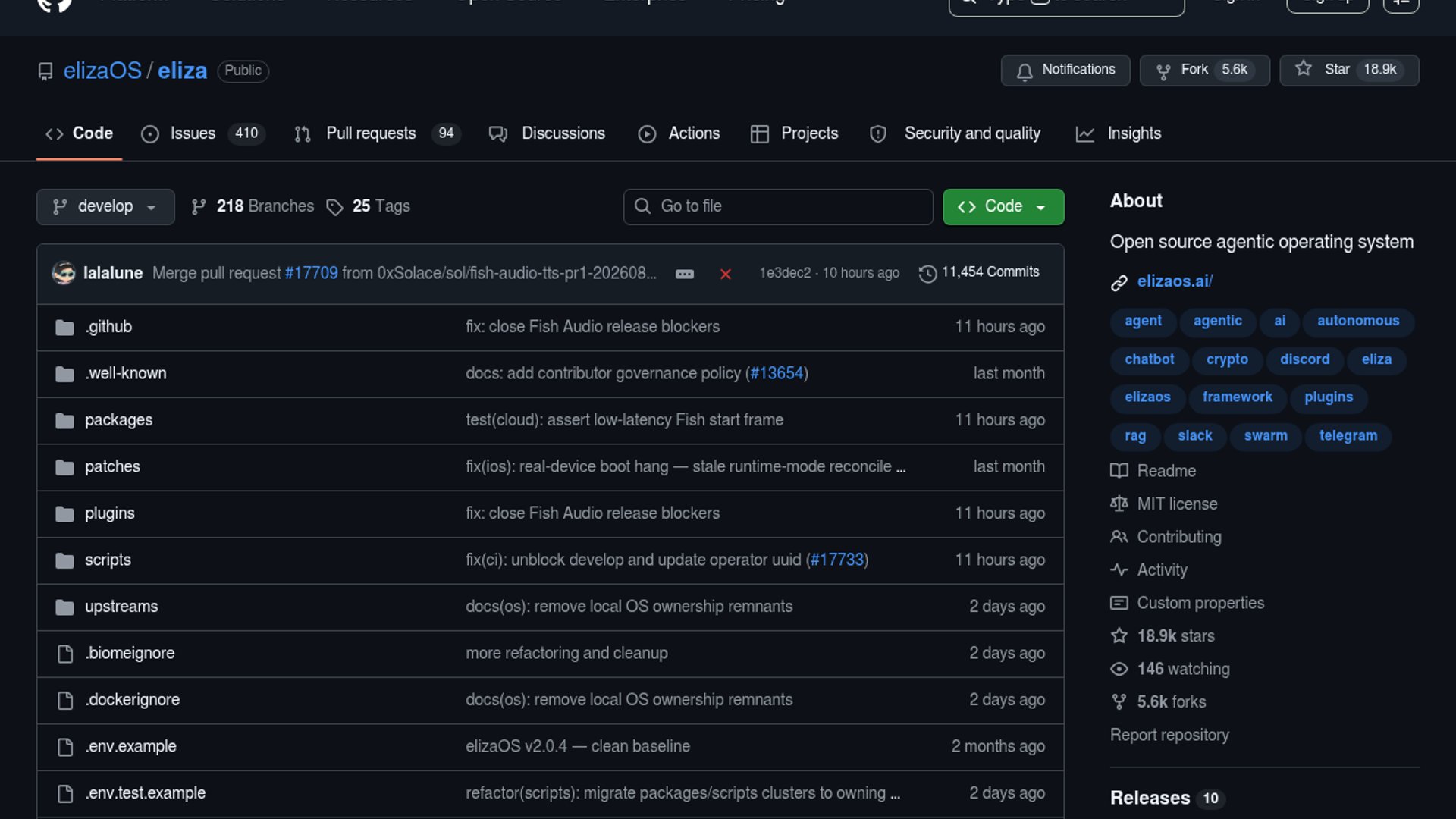Select the 'framework' topic tag

pyautogui.click(x=1237, y=398)
